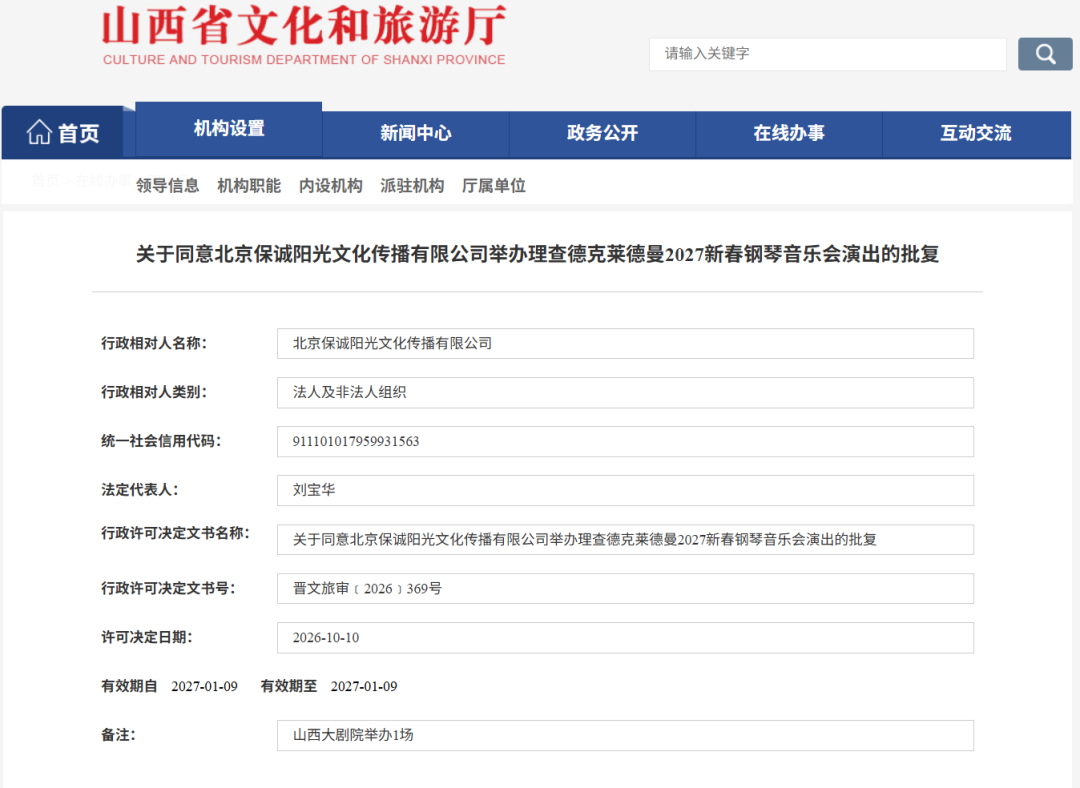The image size is (1080, 788).
Task: Focus the 请输入关键字 search box
Action: (x=827, y=54)
